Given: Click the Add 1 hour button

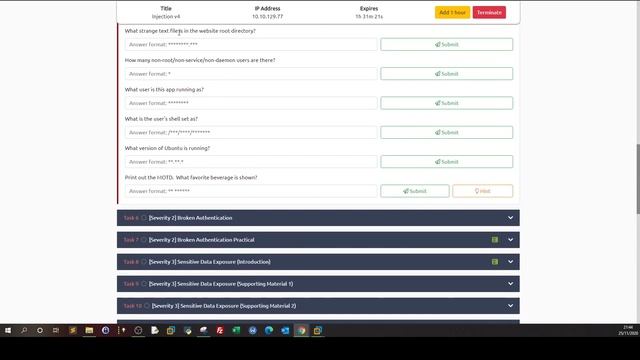Looking at the screenshot, I should 452,12.
